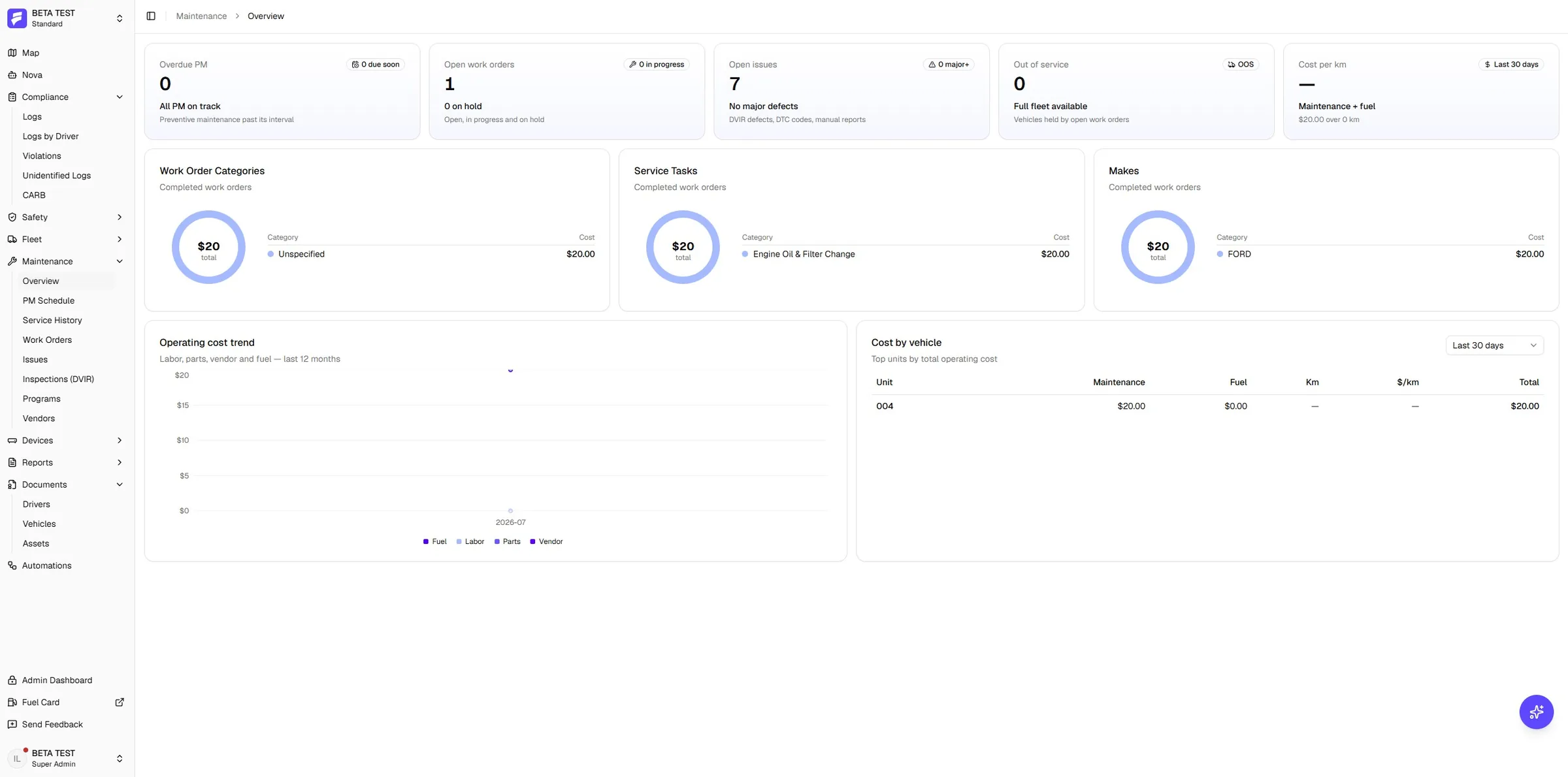Open Nova assistant page
This screenshot has width=1568, height=777.
(x=32, y=75)
